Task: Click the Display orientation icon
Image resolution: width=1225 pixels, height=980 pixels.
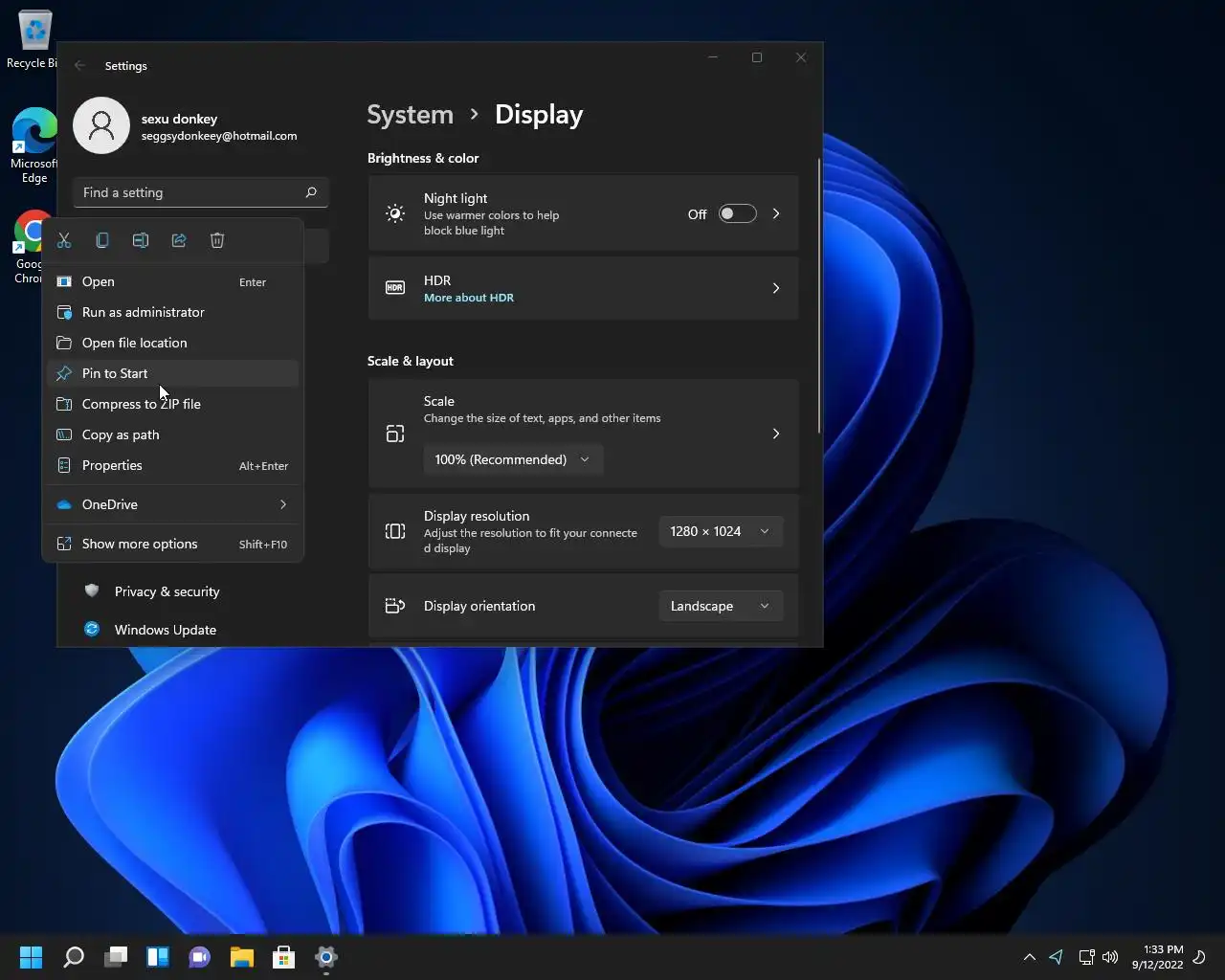Action: coord(395,606)
